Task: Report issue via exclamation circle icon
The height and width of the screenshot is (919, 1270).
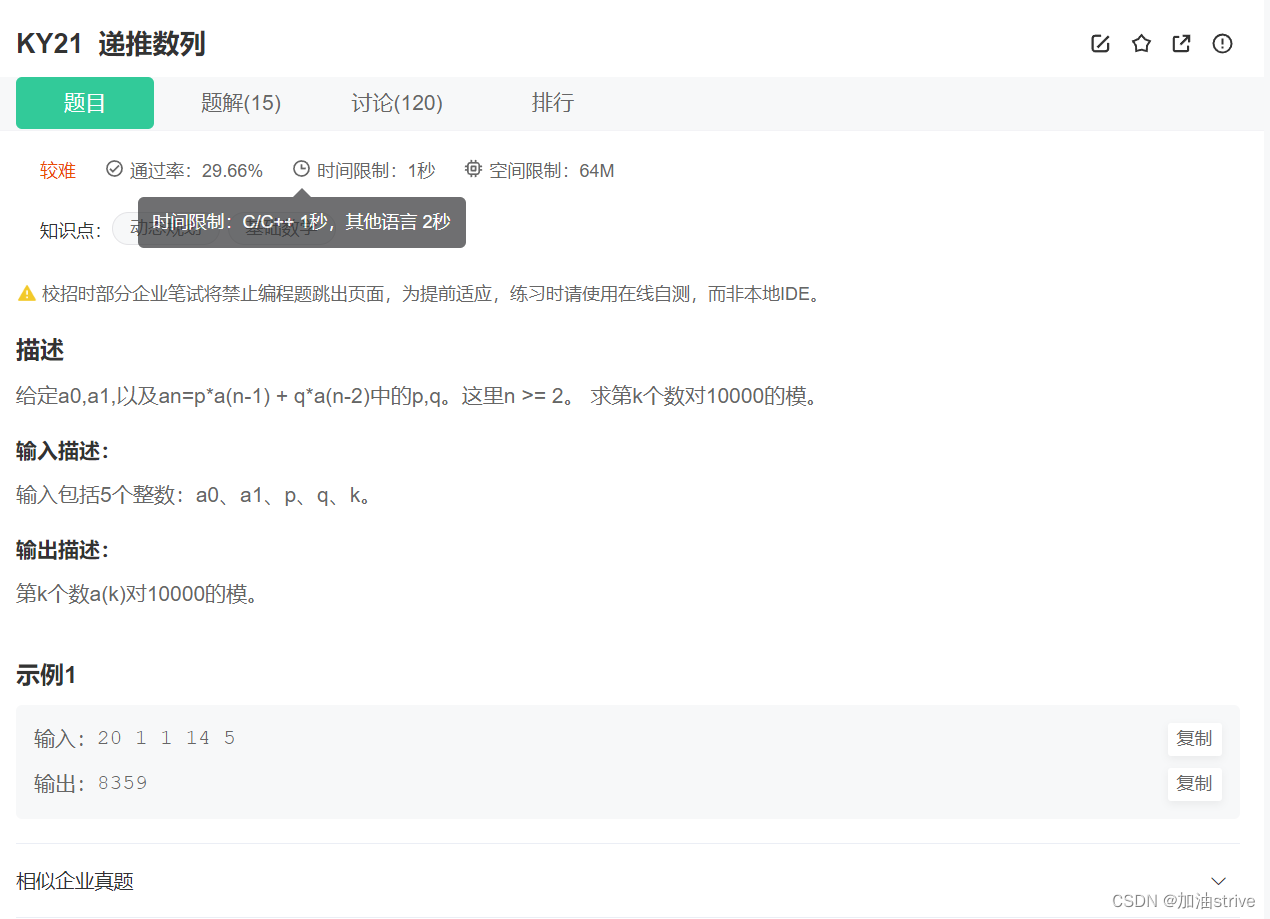Action: coord(1222,44)
